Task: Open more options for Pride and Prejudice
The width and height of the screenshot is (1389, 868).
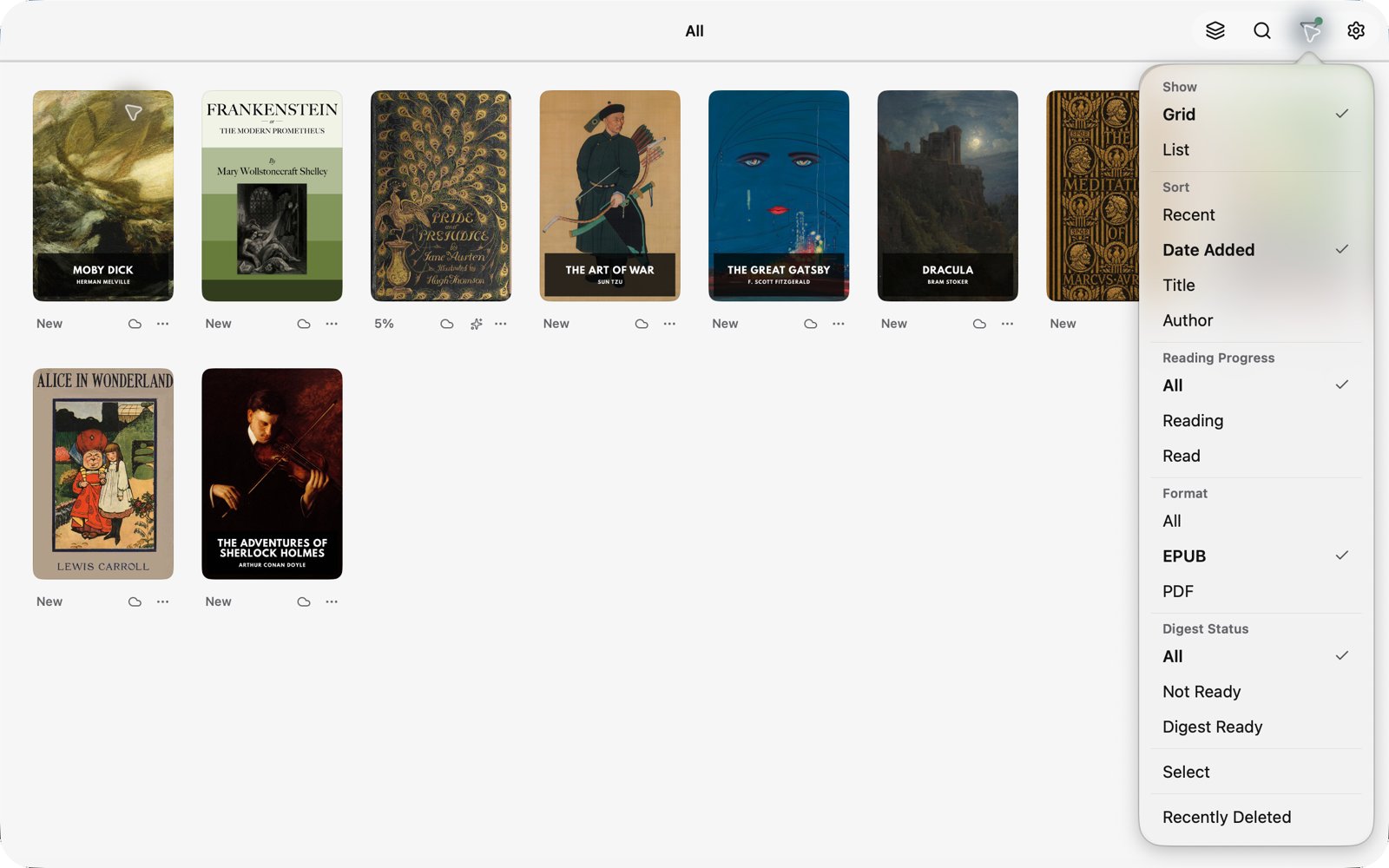Action: (x=501, y=324)
